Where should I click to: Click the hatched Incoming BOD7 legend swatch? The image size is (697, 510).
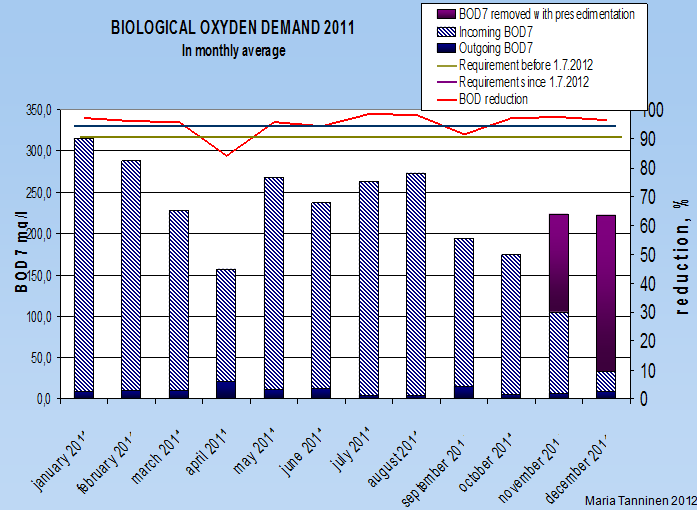coord(446,32)
